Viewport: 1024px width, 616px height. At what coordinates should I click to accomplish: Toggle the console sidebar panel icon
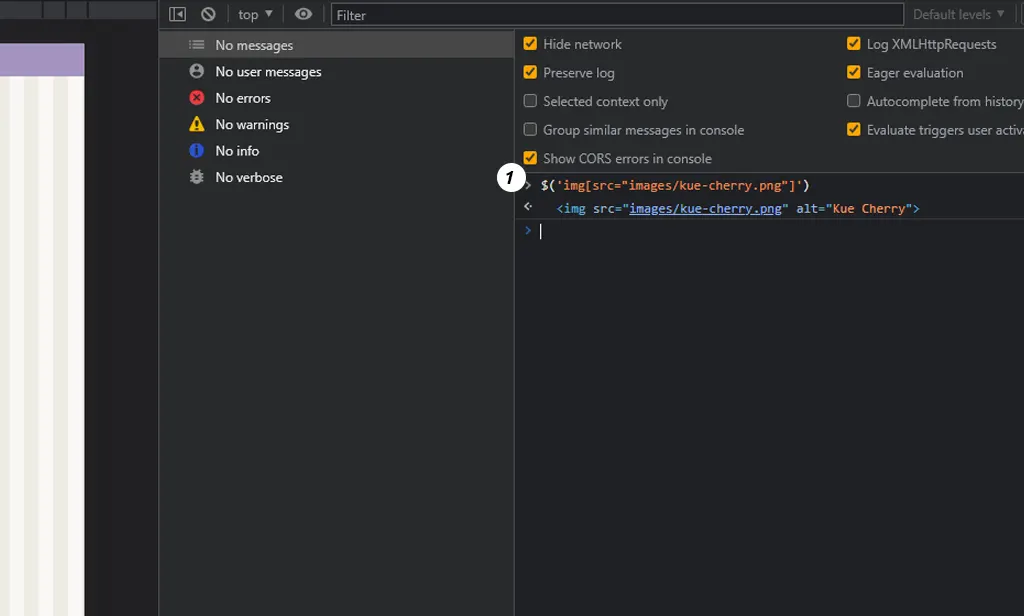(177, 14)
